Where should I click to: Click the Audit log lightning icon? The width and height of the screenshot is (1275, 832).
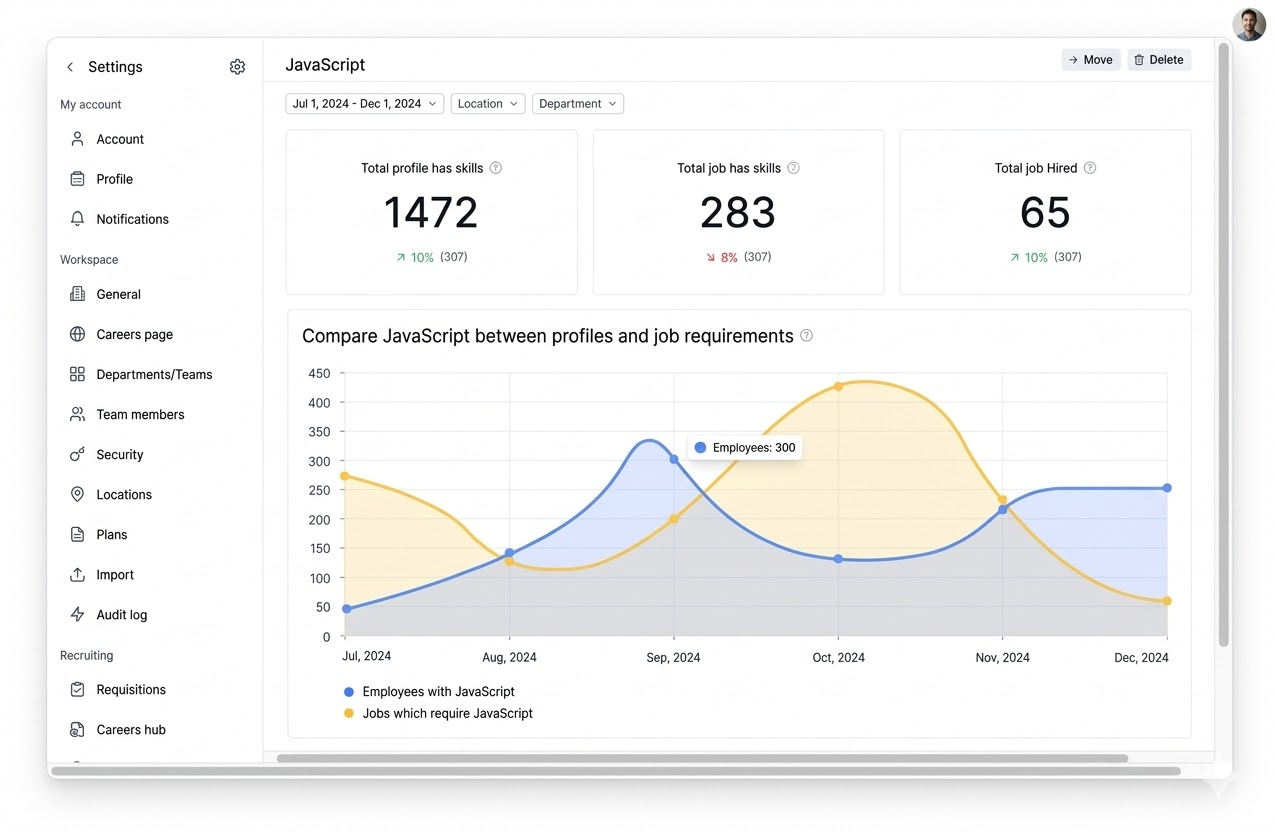point(77,614)
